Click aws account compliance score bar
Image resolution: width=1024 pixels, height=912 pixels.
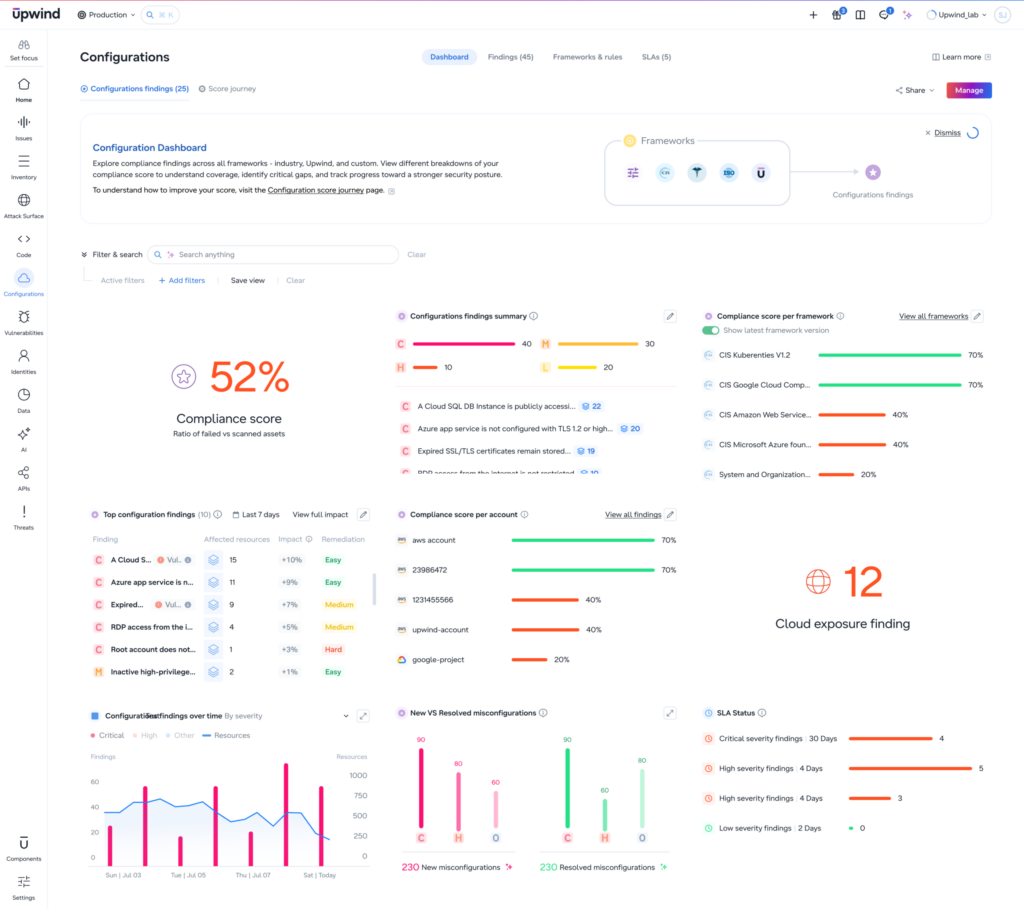(x=583, y=540)
